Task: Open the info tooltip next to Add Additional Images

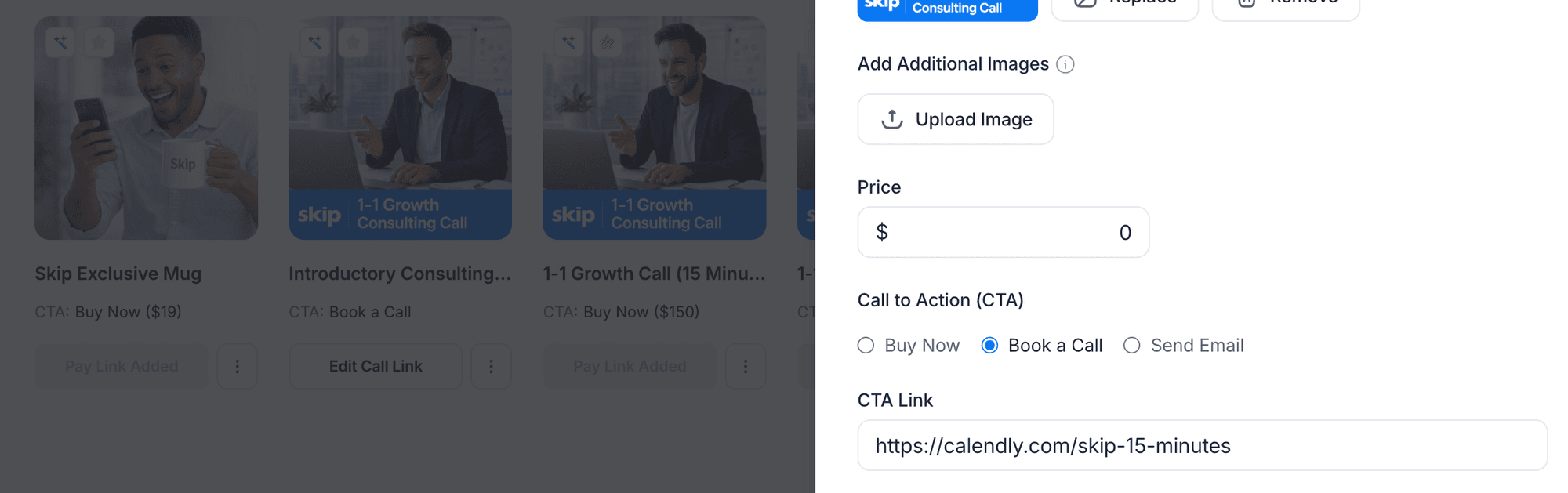Action: tap(1066, 65)
